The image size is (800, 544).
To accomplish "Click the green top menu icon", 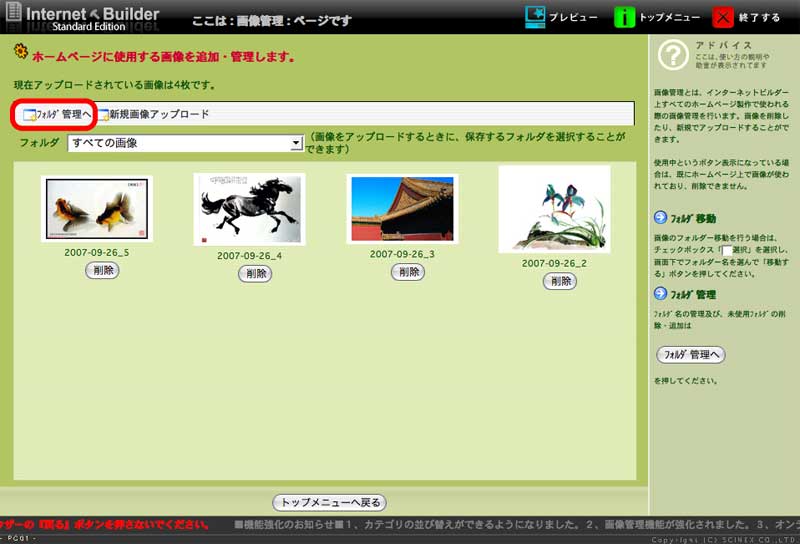I will coord(624,17).
